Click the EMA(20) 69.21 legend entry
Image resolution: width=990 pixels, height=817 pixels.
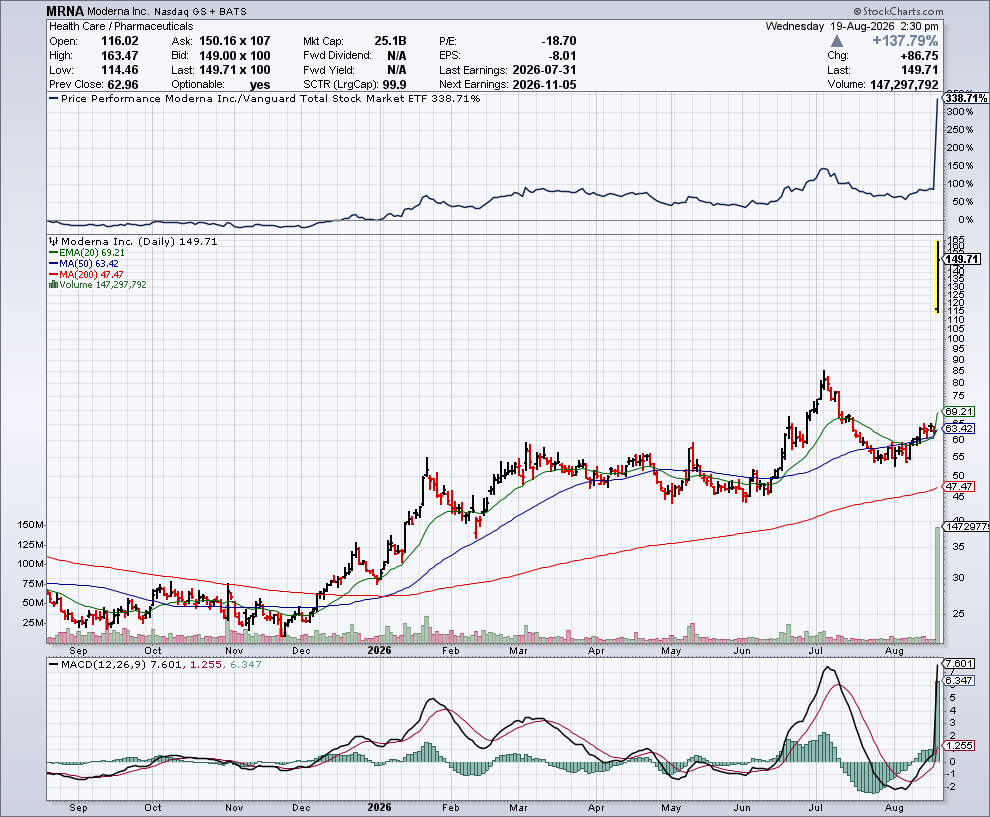(x=87, y=253)
